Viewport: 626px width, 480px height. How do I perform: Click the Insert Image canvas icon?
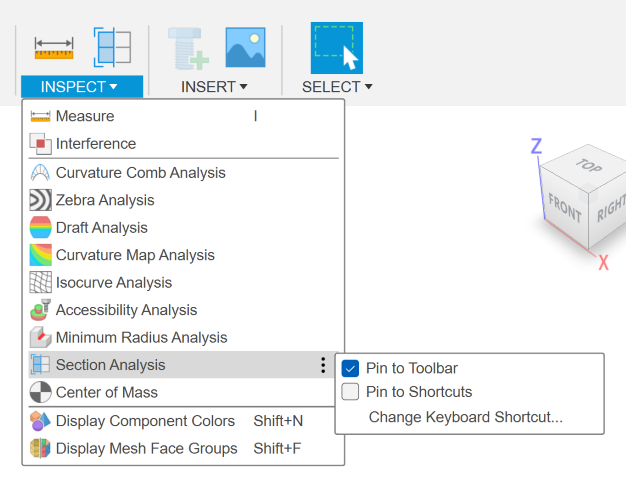[246, 47]
